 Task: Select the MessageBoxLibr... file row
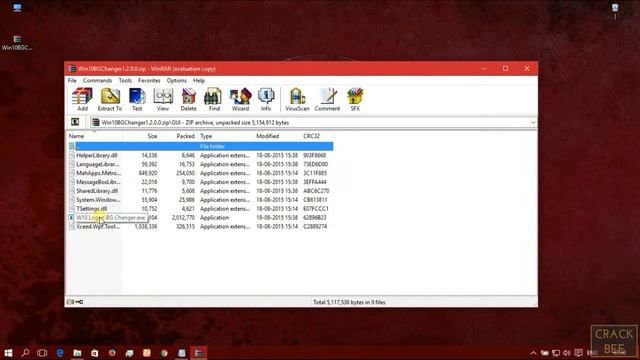point(200,182)
